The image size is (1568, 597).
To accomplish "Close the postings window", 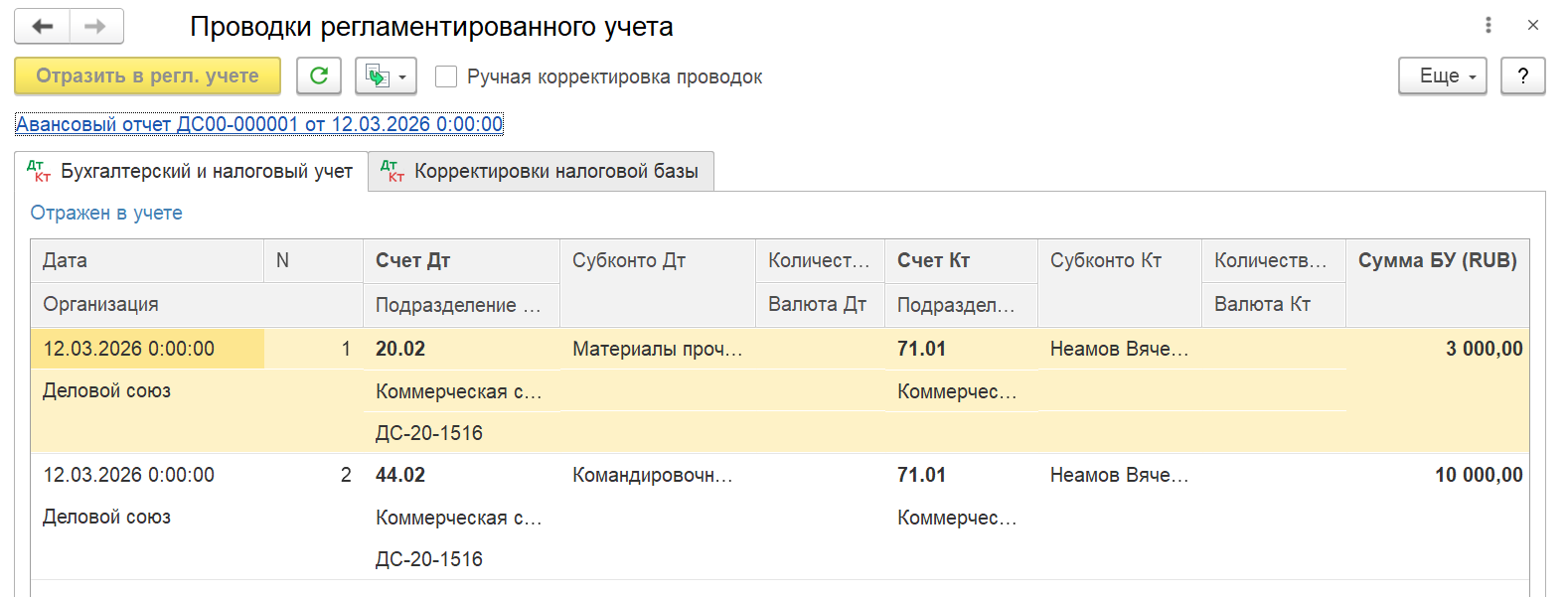I will tap(1533, 25).
